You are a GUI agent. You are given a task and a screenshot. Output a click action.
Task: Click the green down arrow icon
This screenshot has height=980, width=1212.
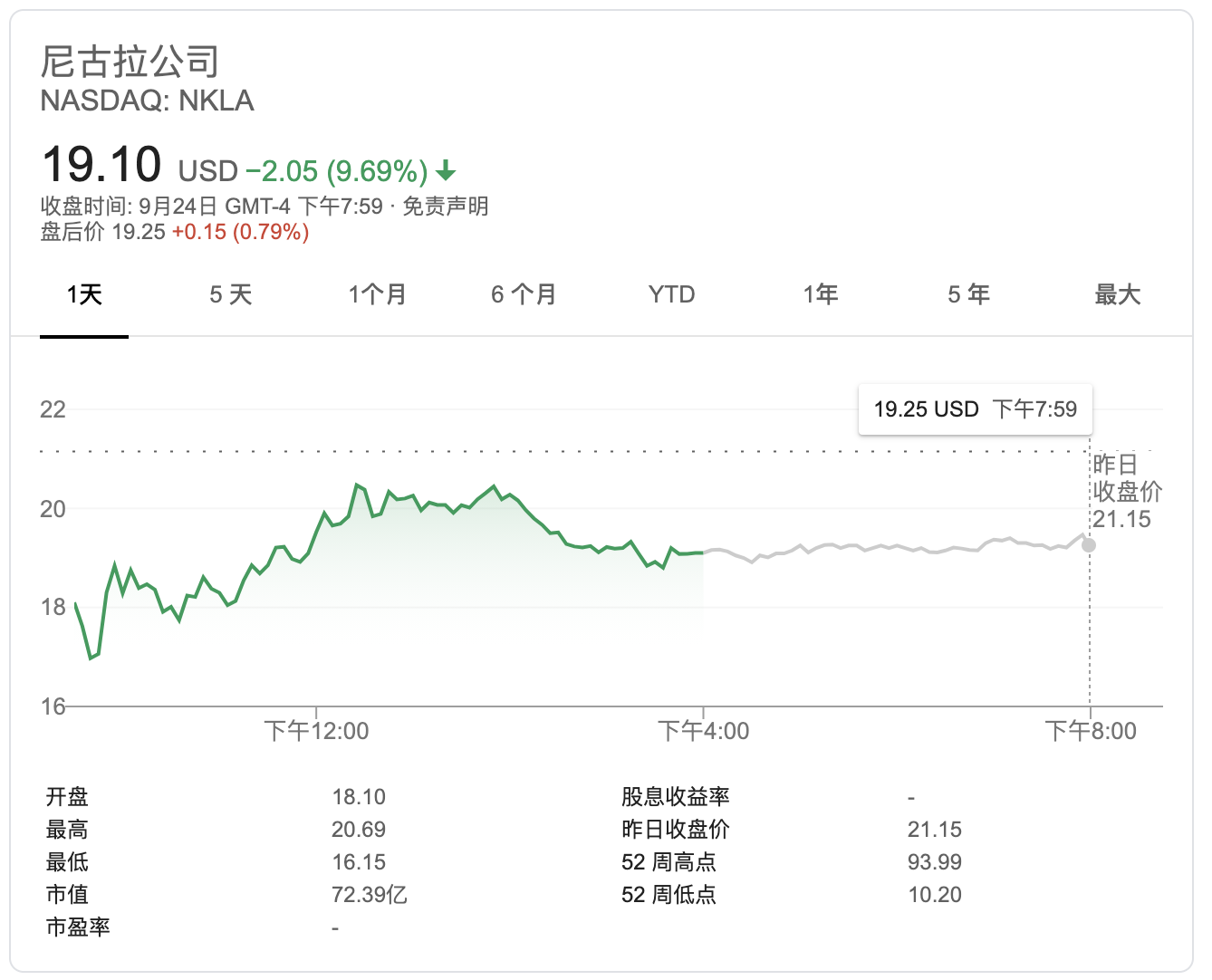point(446,170)
